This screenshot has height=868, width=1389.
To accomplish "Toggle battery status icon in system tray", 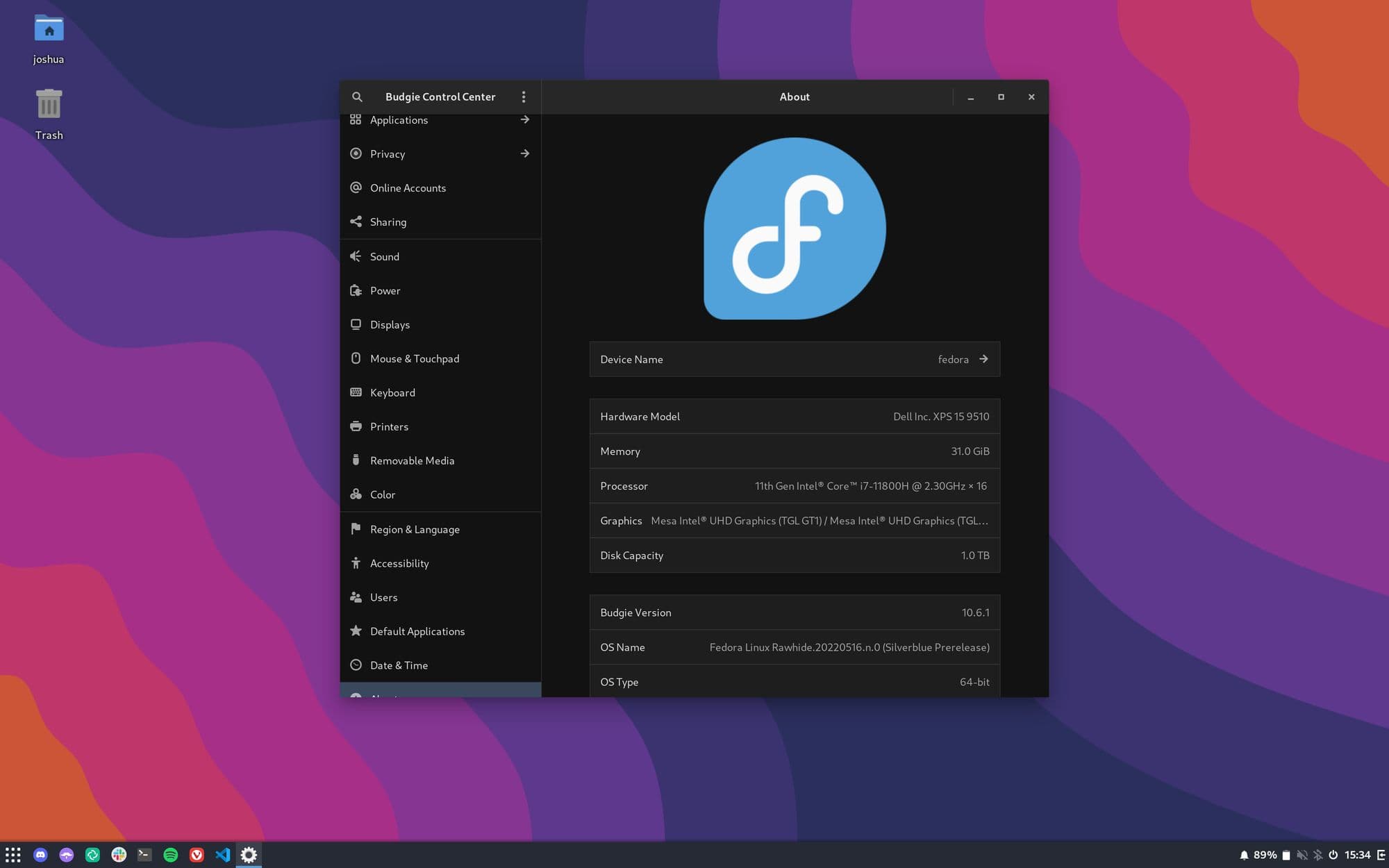I will [x=1286, y=855].
